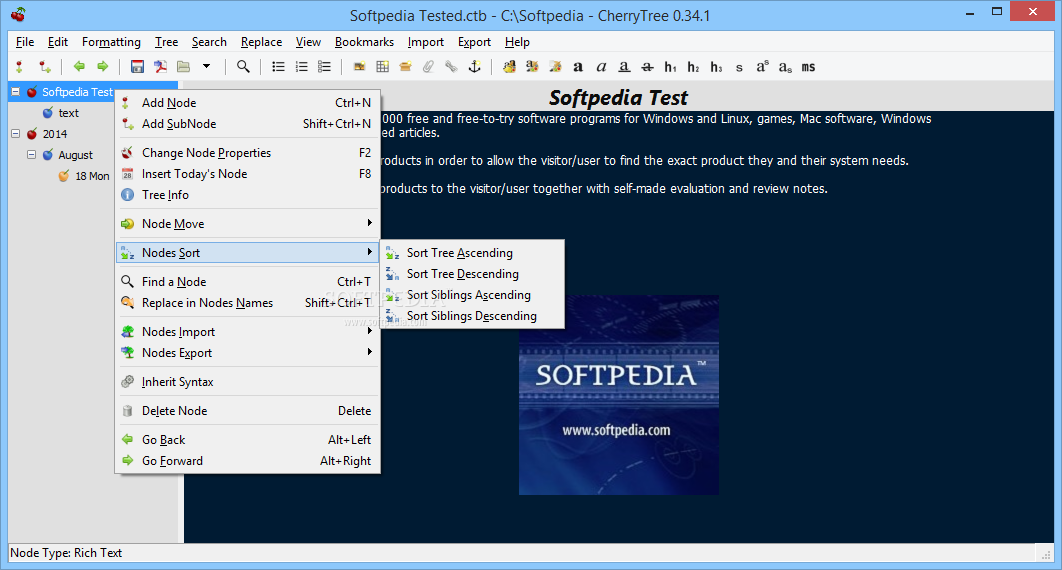Screen dimensions: 1062x570
Task: Click the Insert Image toolbar icon
Action: pos(360,66)
